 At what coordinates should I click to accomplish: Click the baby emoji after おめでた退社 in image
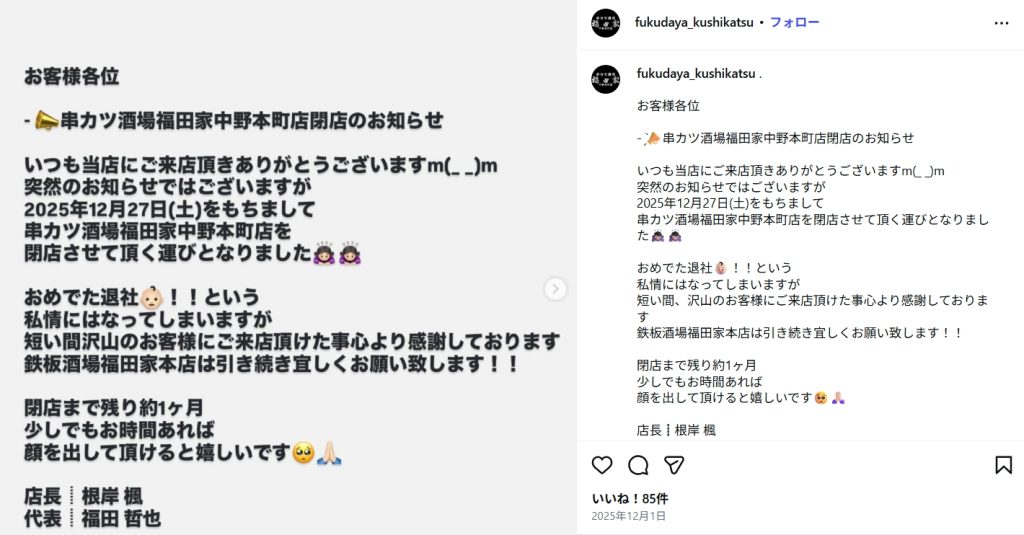point(152,298)
